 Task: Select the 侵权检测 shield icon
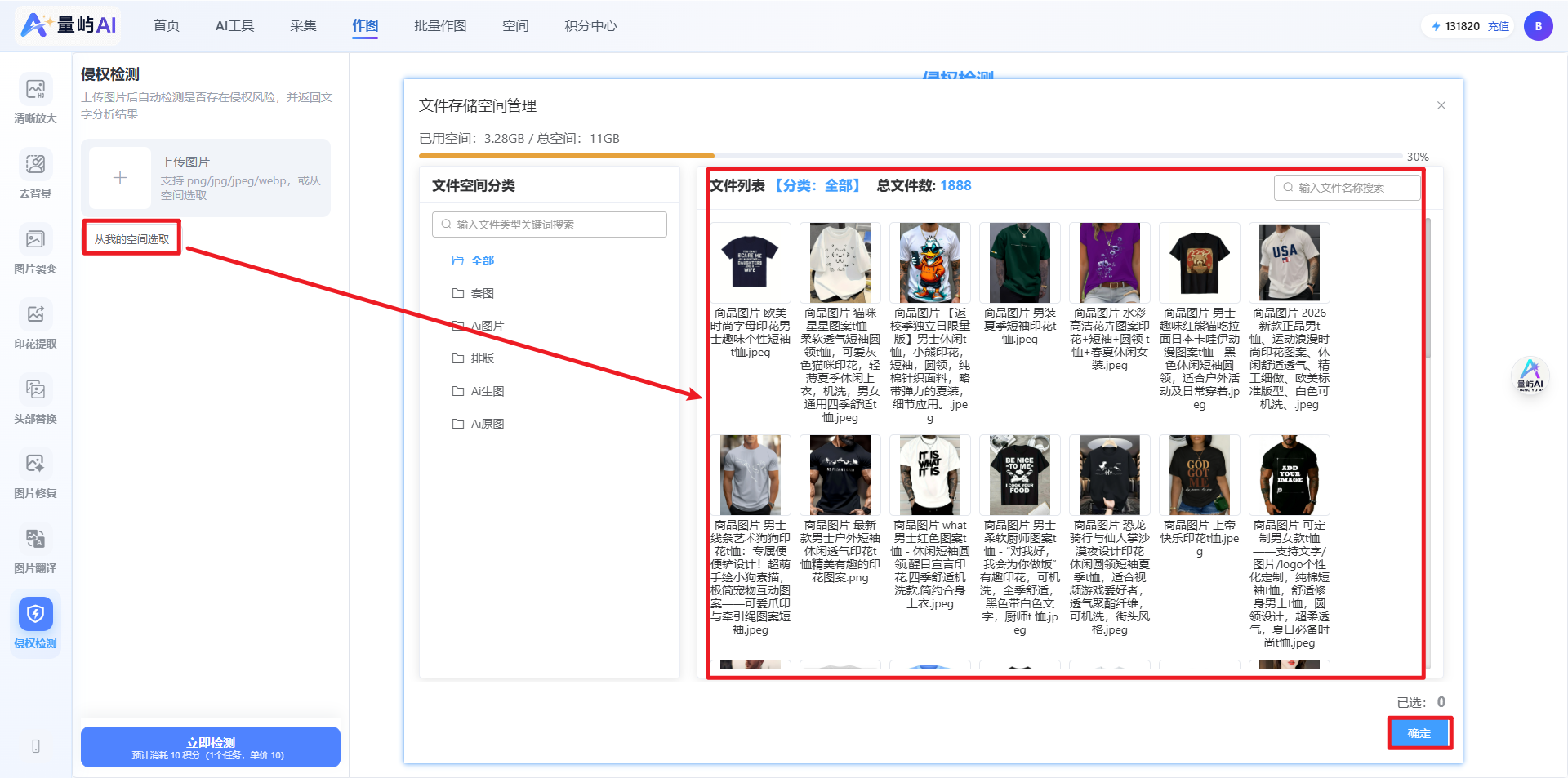(x=35, y=614)
